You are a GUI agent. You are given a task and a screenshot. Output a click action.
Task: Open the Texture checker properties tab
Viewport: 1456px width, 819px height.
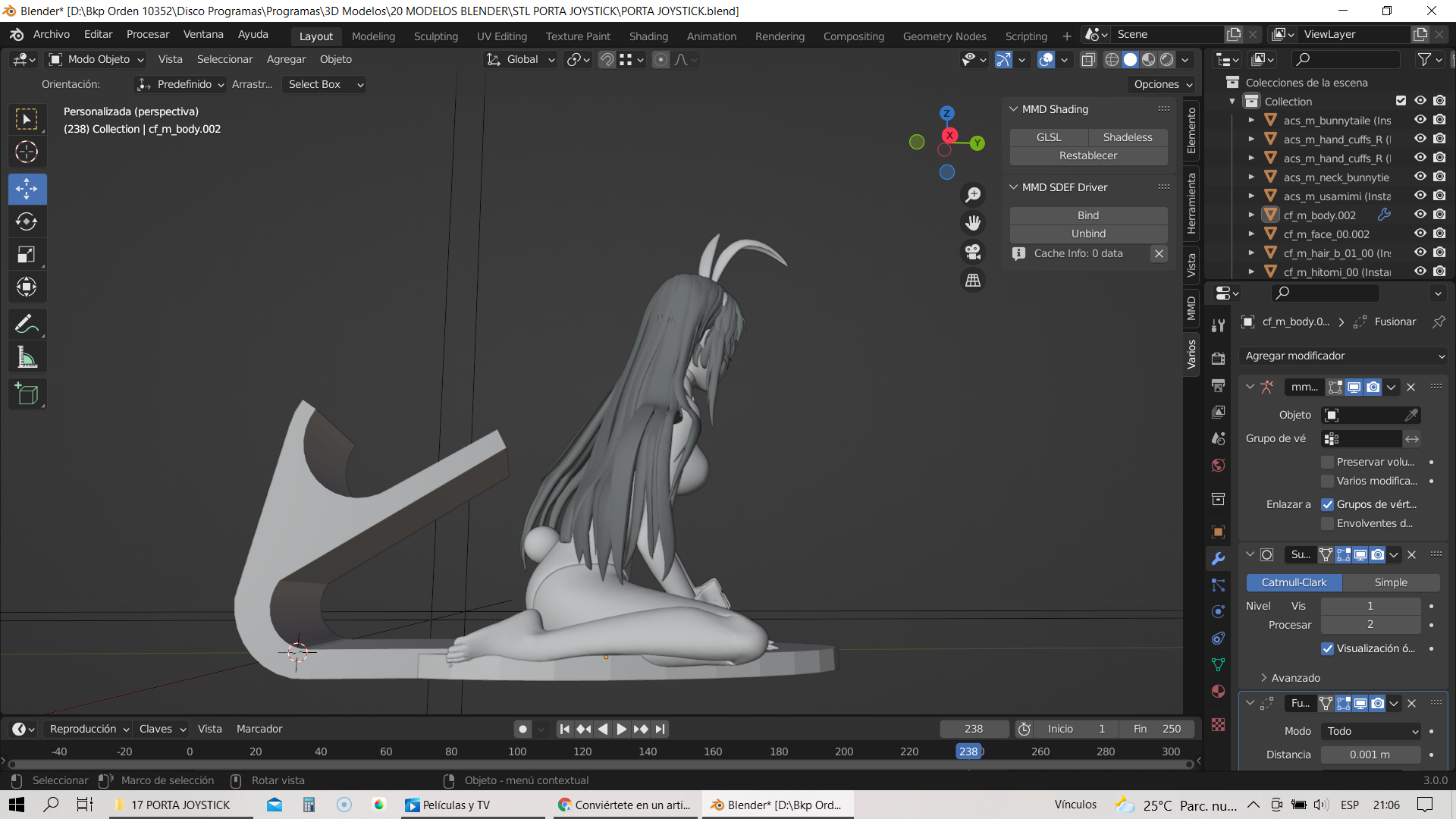[x=1218, y=725]
